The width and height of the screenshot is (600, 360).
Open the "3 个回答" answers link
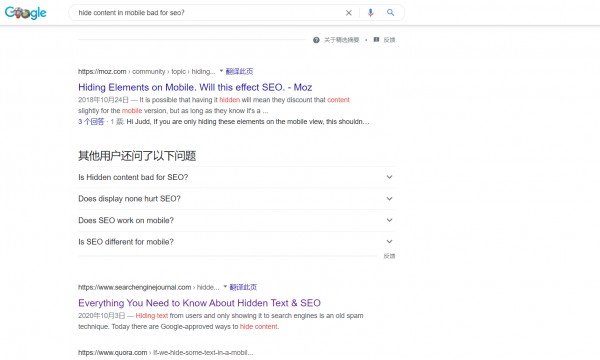(91, 122)
